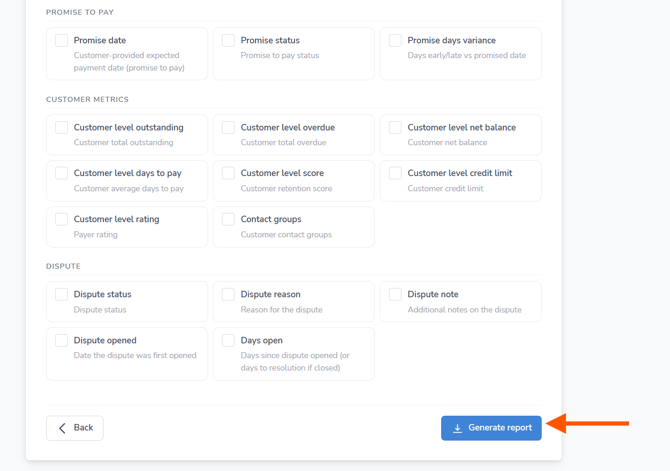Enable the Dispute reason checkbox
This screenshot has width=670, height=471.
pyautogui.click(x=228, y=295)
